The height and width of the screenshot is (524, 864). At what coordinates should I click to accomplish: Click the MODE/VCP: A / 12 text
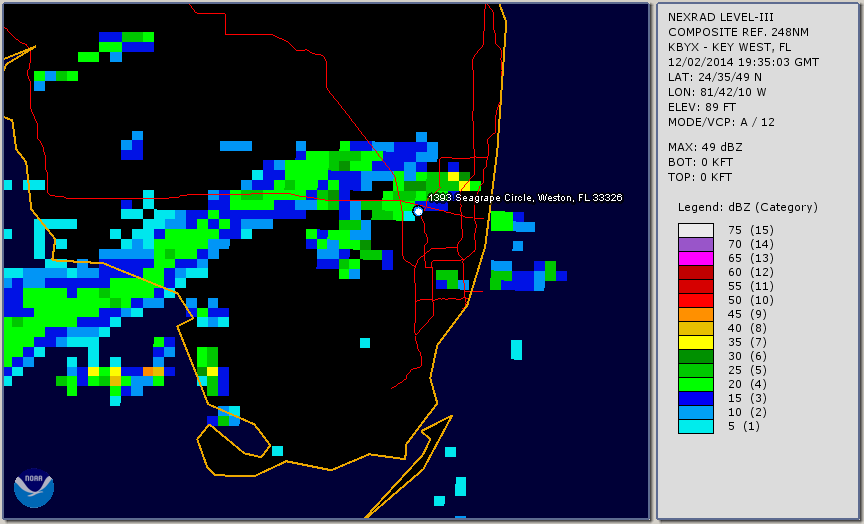(x=721, y=122)
